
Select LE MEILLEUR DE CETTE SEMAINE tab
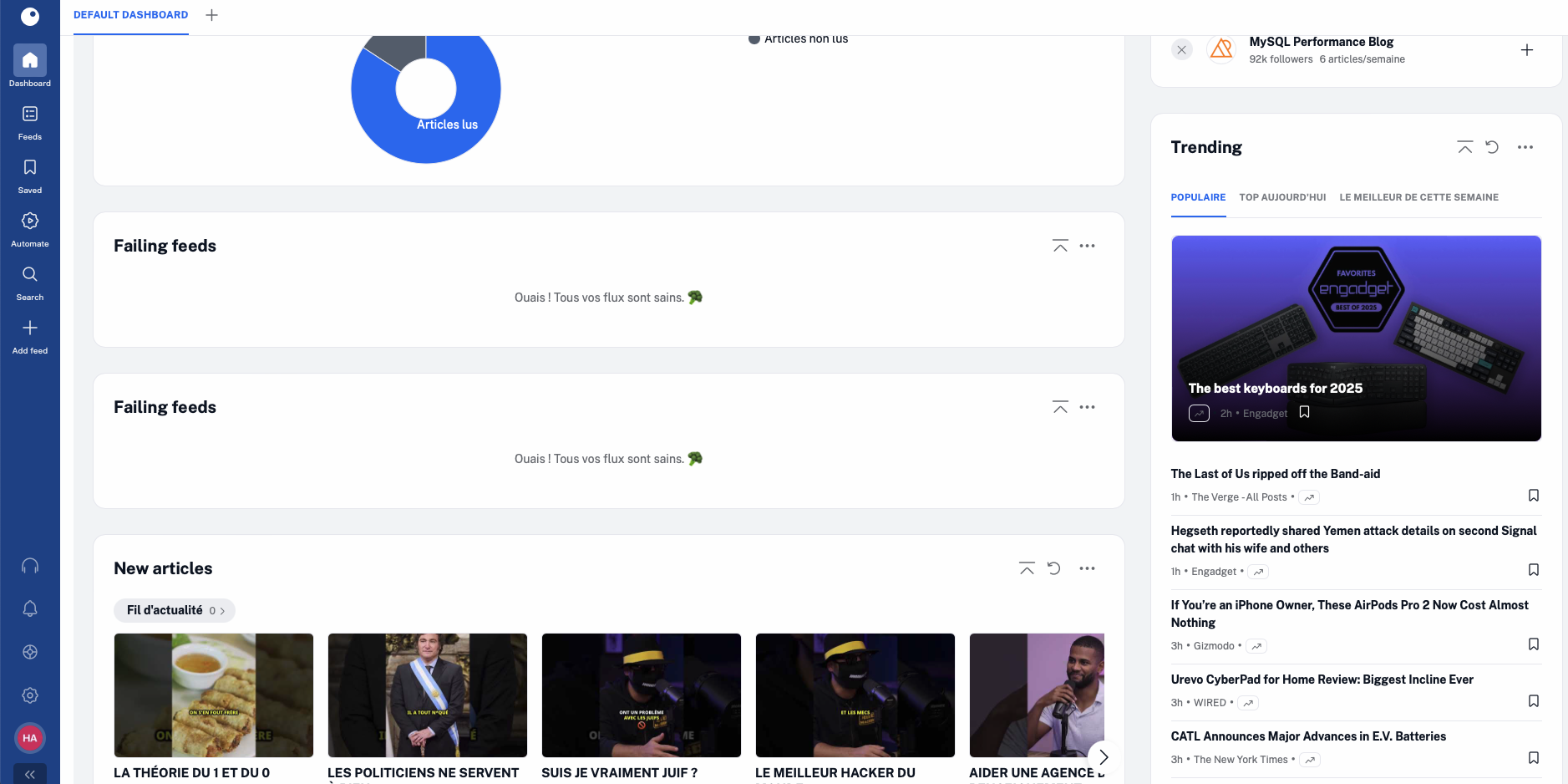[x=1418, y=197]
